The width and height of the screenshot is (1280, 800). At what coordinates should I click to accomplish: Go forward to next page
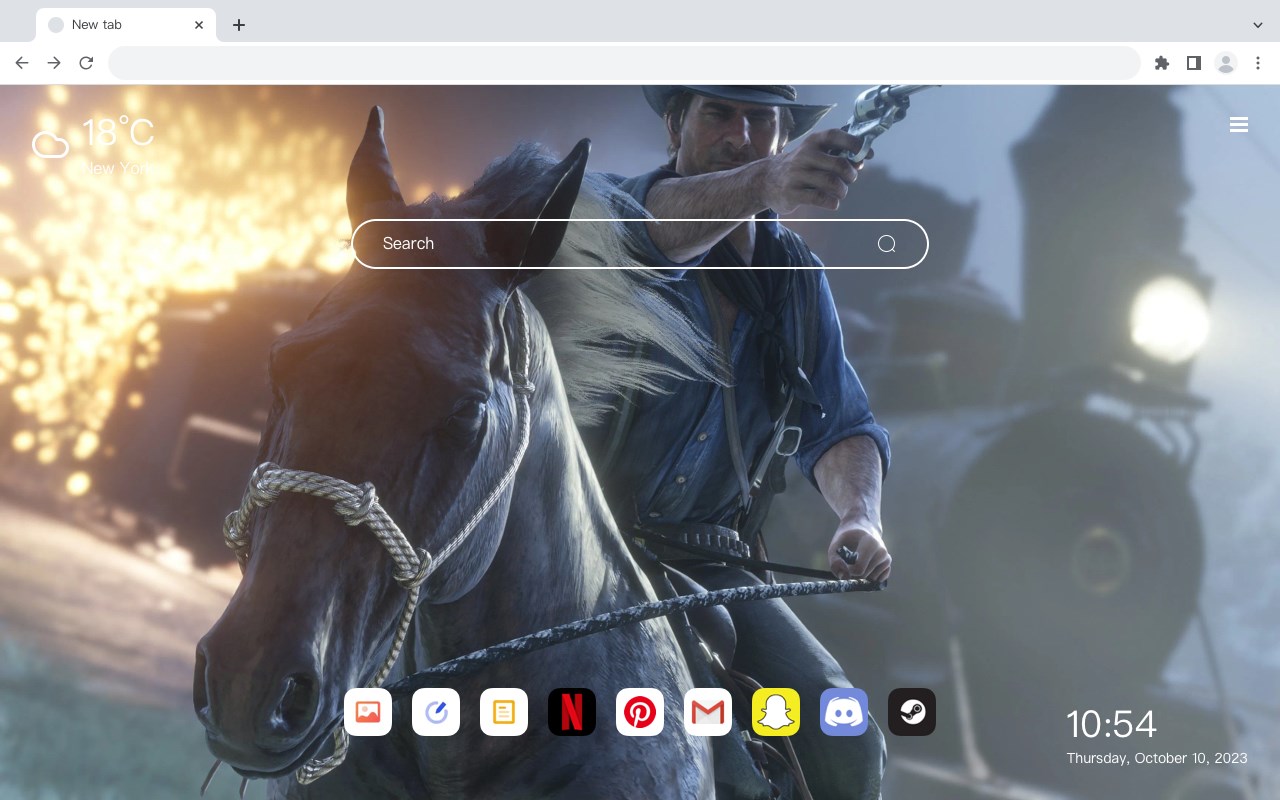coord(54,63)
